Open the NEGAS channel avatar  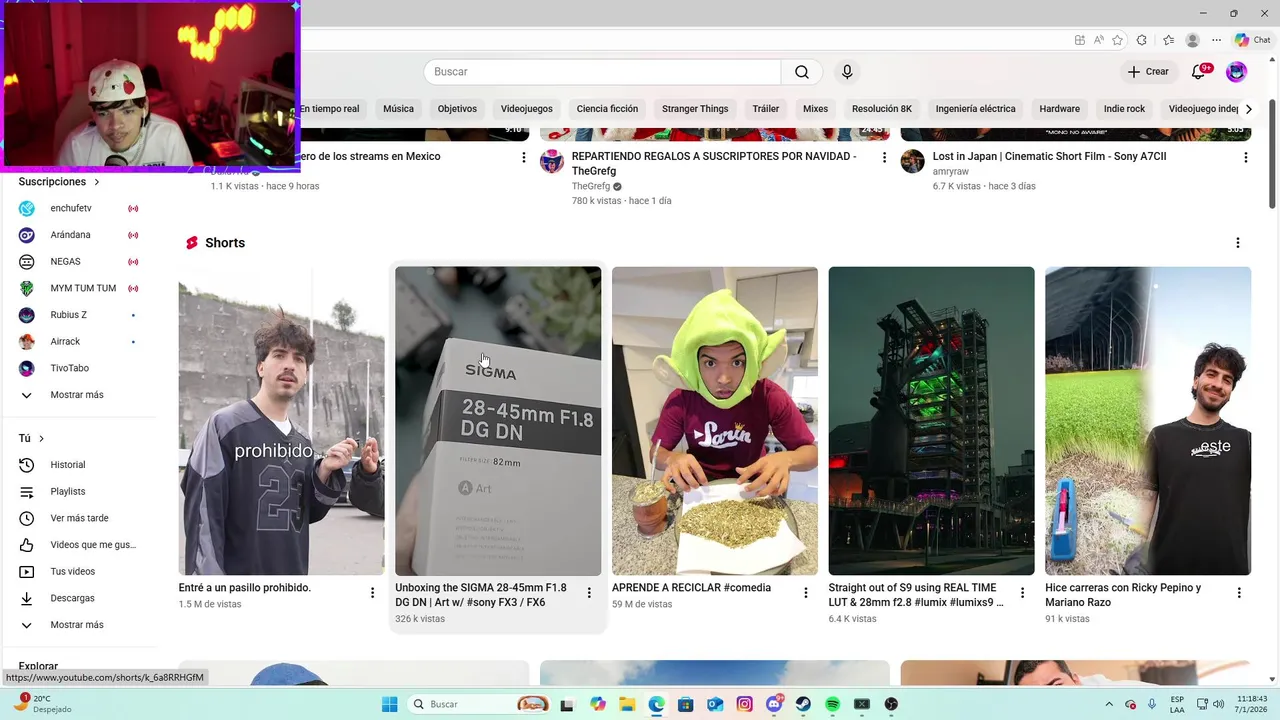[27, 262]
